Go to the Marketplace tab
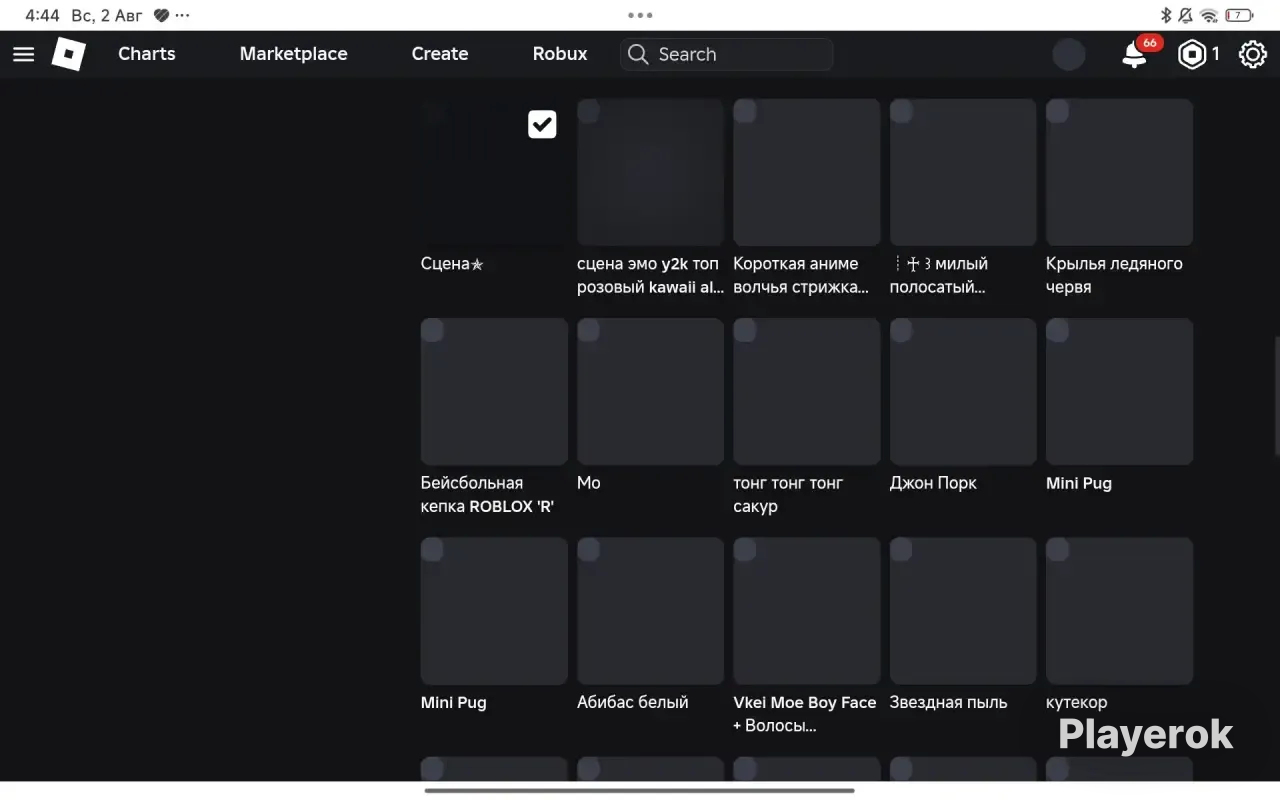This screenshot has height=800, width=1280. pos(294,54)
